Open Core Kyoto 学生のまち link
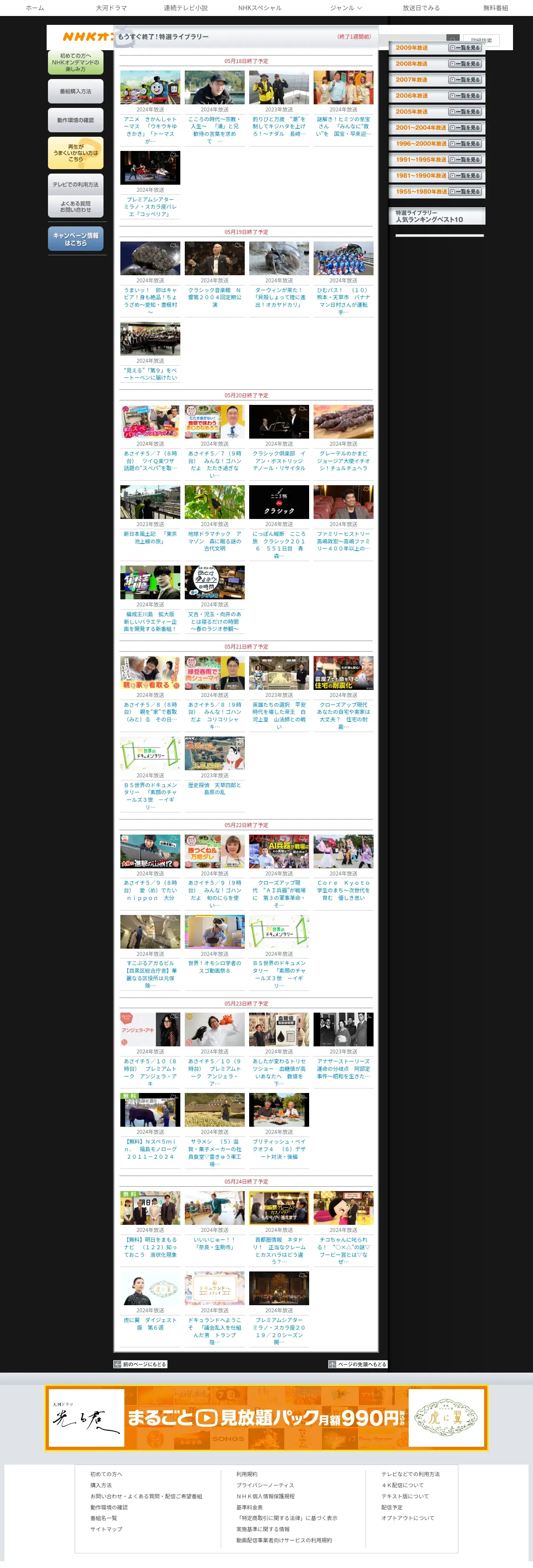 coord(343,891)
